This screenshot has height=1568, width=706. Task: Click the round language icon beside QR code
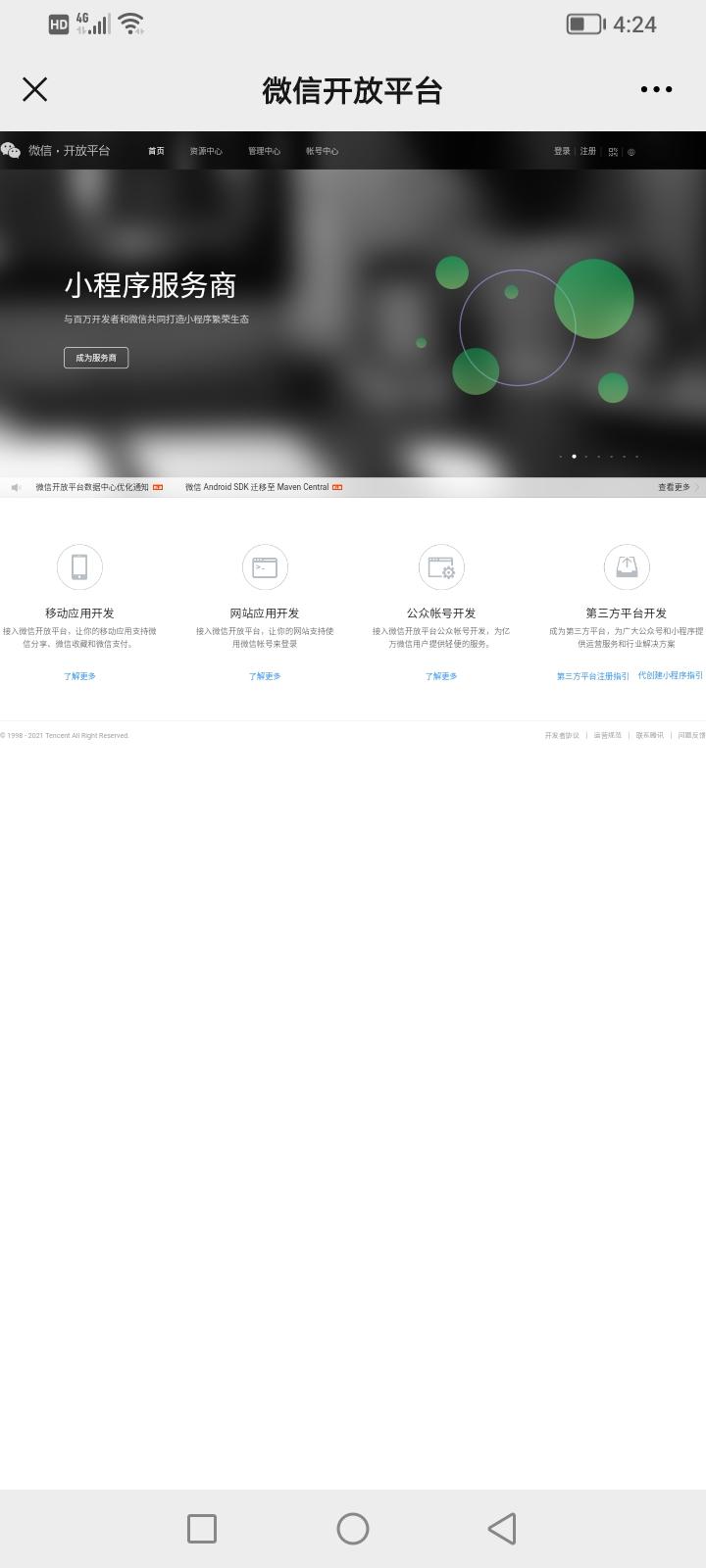(x=631, y=152)
